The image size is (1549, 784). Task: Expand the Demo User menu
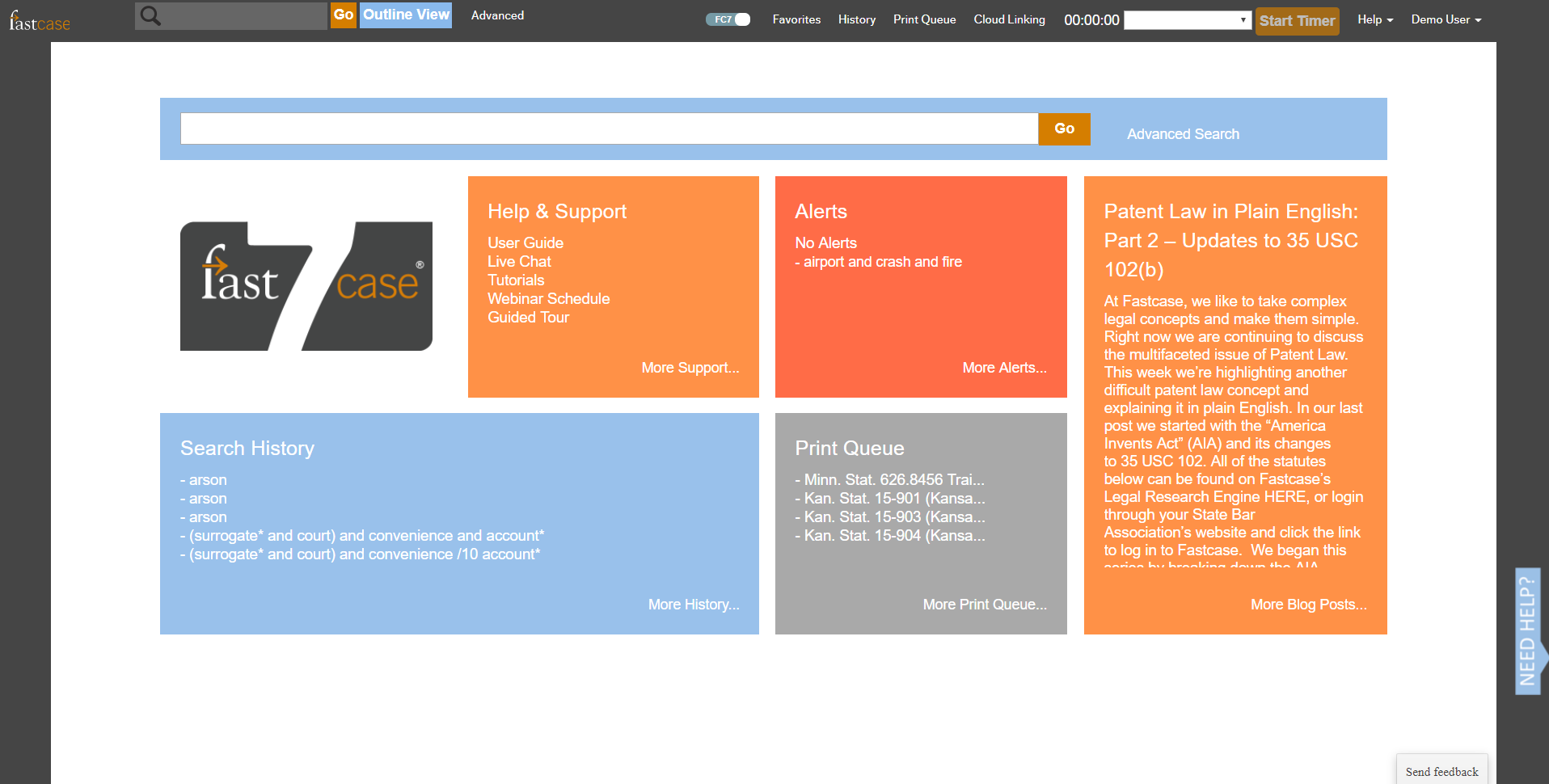pos(1446,19)
